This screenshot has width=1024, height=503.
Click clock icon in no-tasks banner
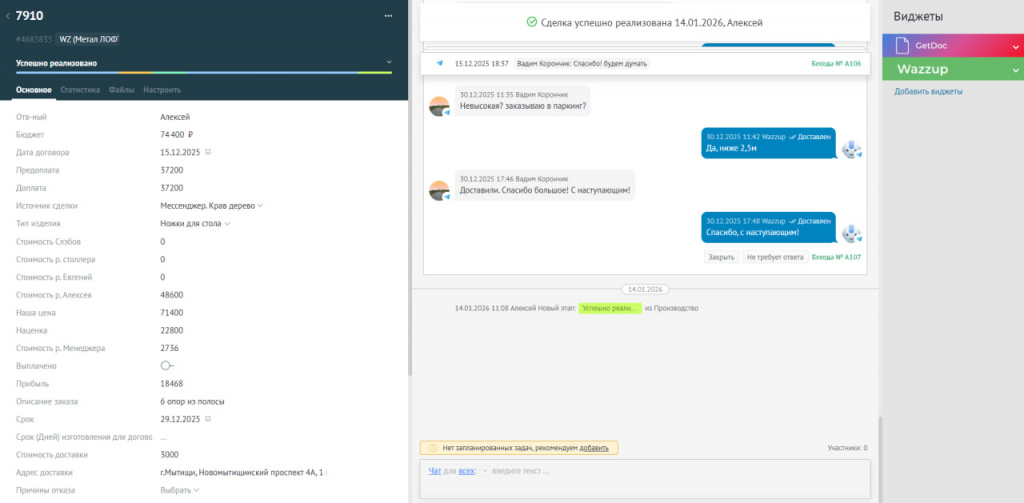tap(432, 448)
